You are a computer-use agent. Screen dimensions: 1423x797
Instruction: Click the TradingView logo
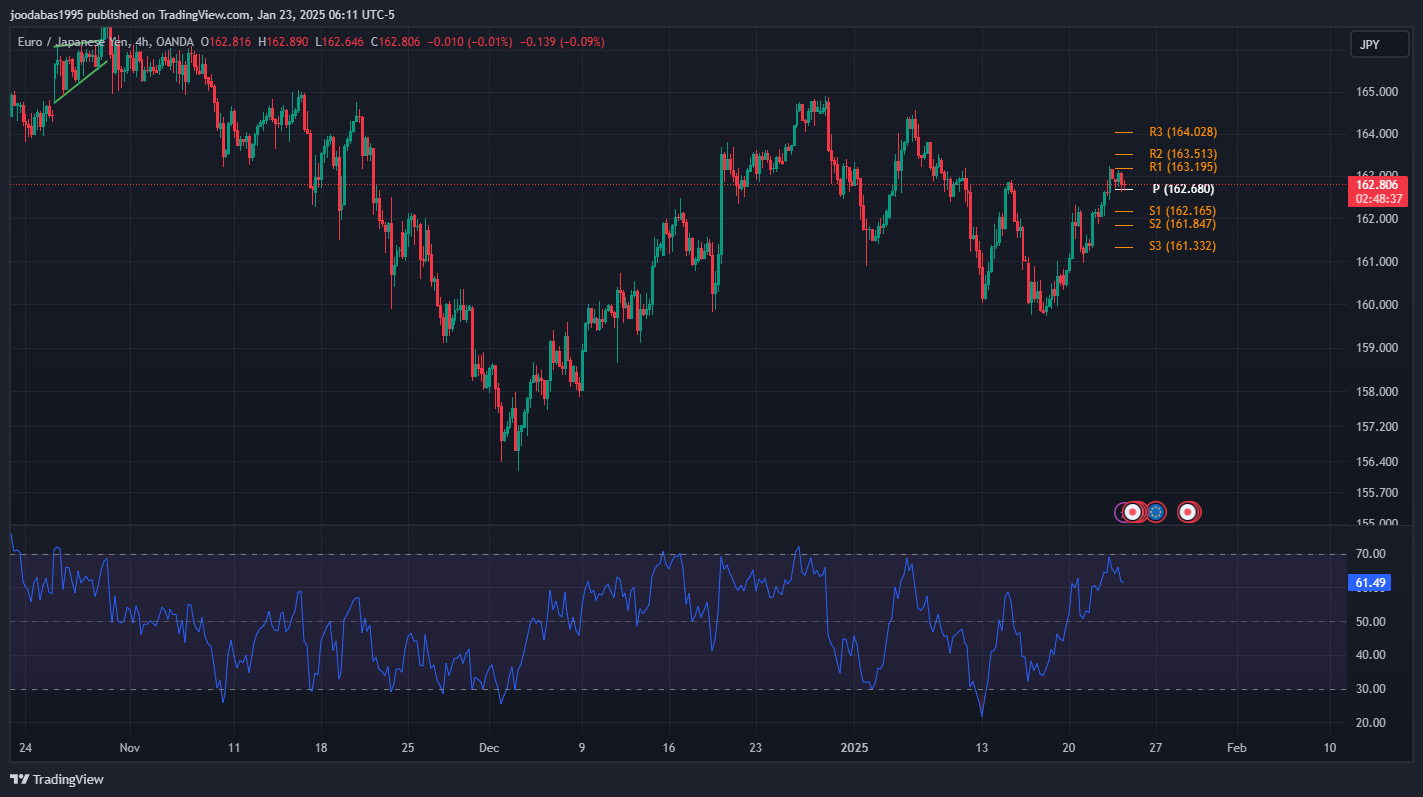pos(57,779)
